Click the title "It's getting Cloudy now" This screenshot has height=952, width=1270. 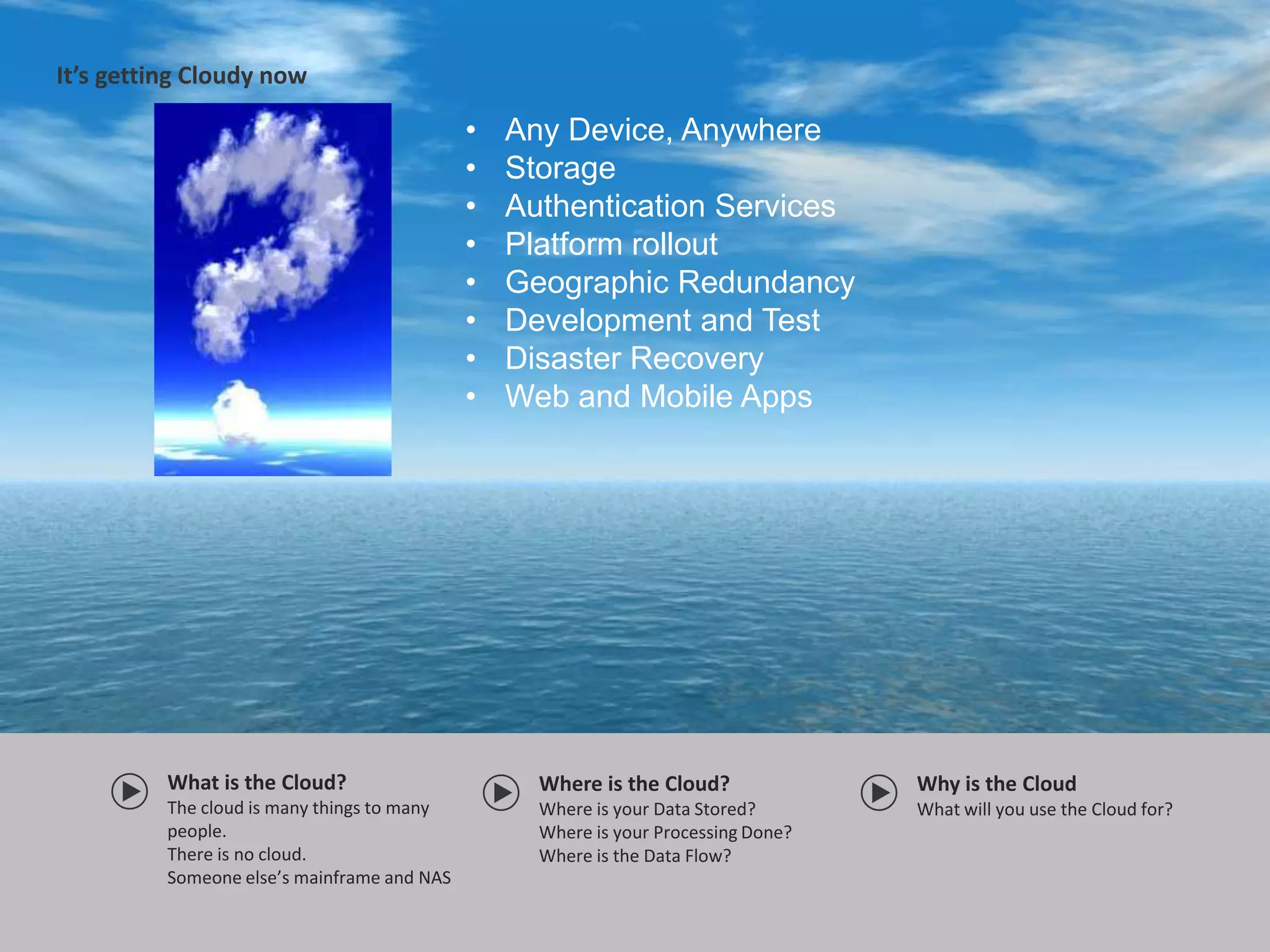pos(182,76)
